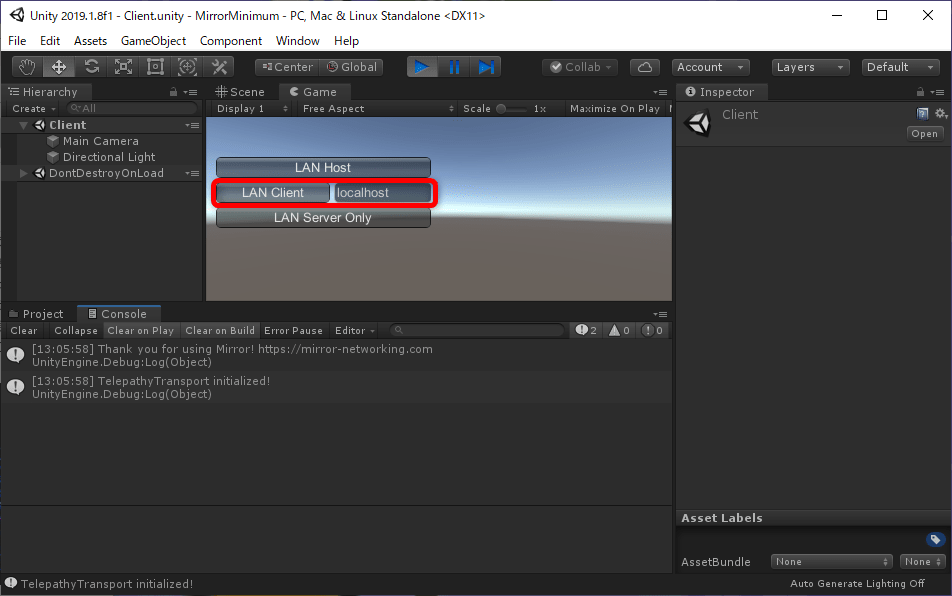Click the asset label tag icon
Image resolution: width=952 pixels, height=596 pixels.
[x=936, y=539]
